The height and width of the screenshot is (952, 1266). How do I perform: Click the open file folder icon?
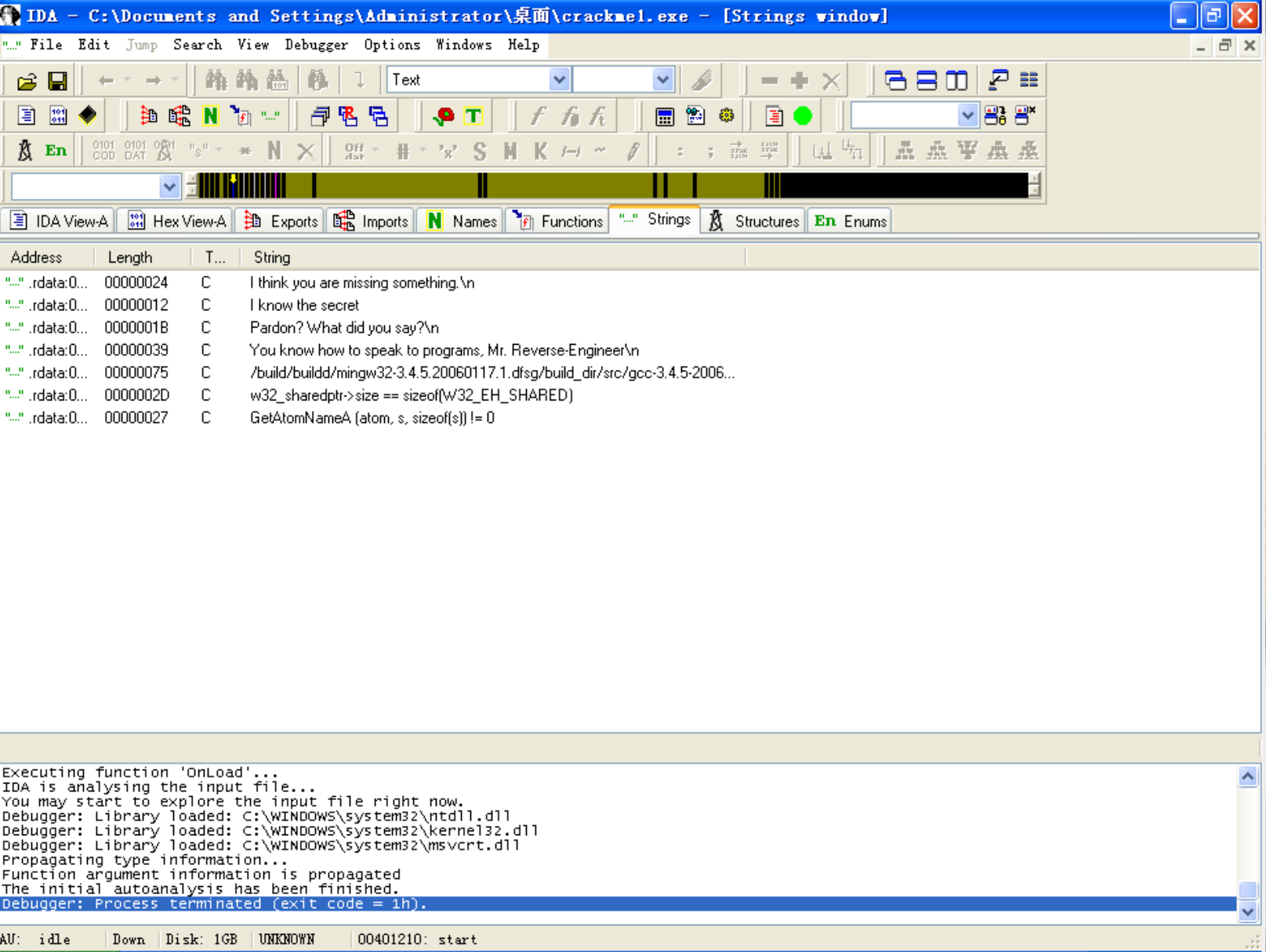[27, 81]
